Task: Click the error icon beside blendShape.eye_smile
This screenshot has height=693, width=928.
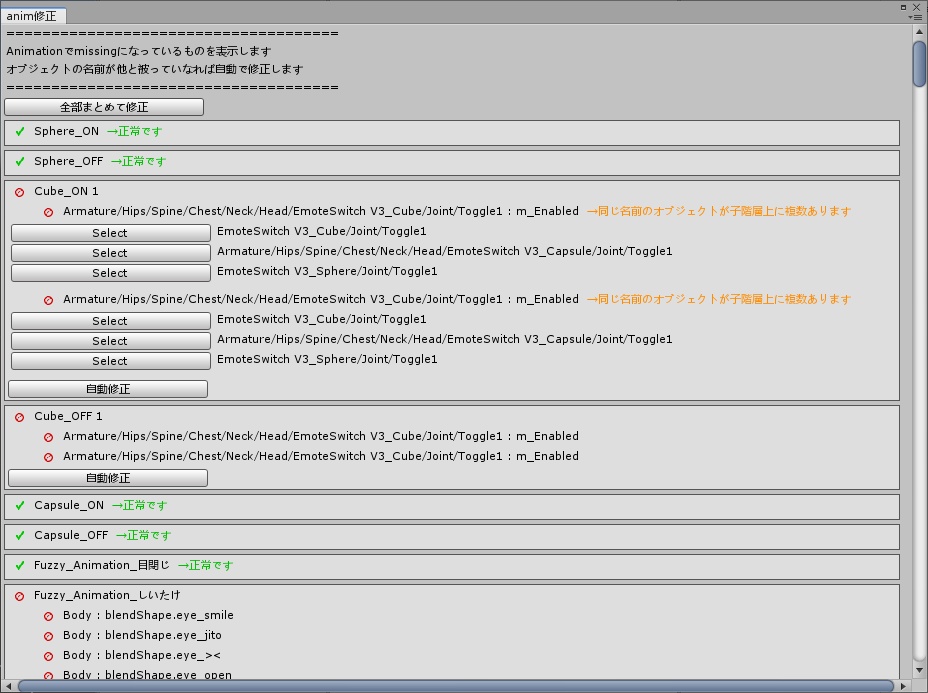Action: (47, 616)
